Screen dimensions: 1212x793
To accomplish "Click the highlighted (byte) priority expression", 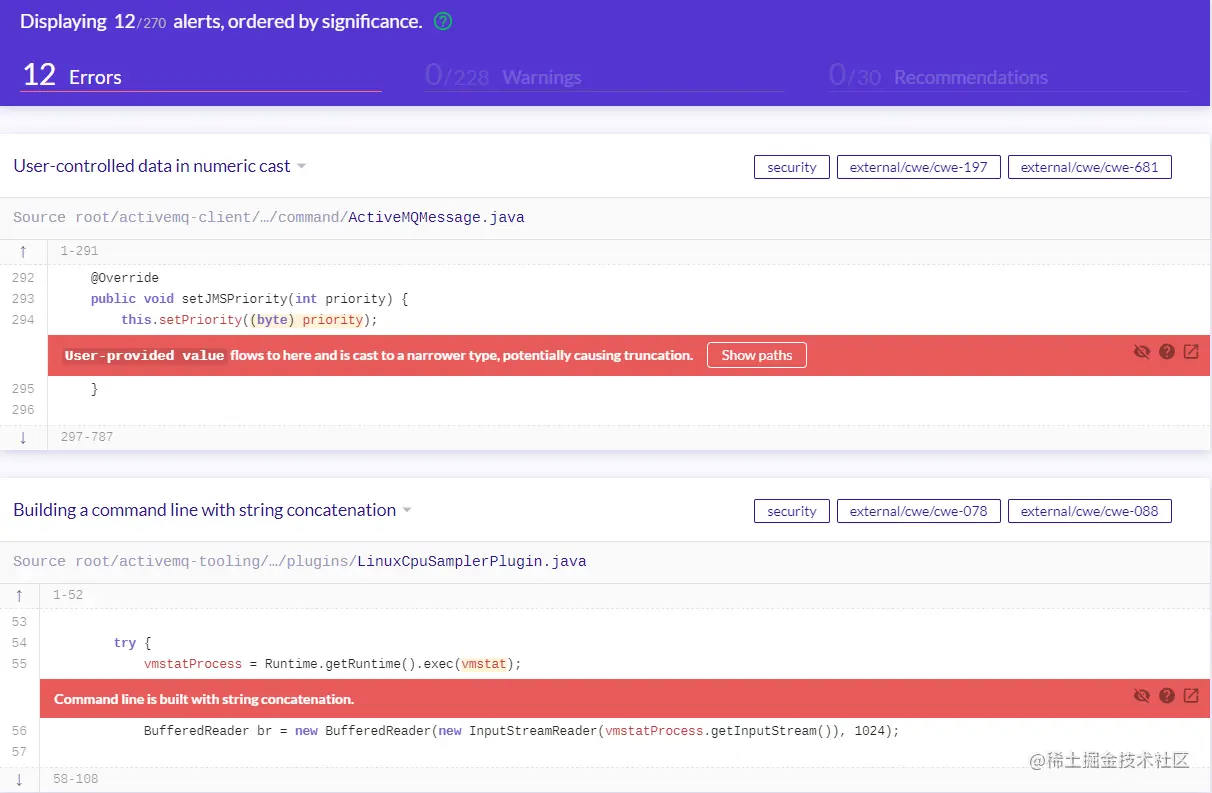I will point(308,320).
